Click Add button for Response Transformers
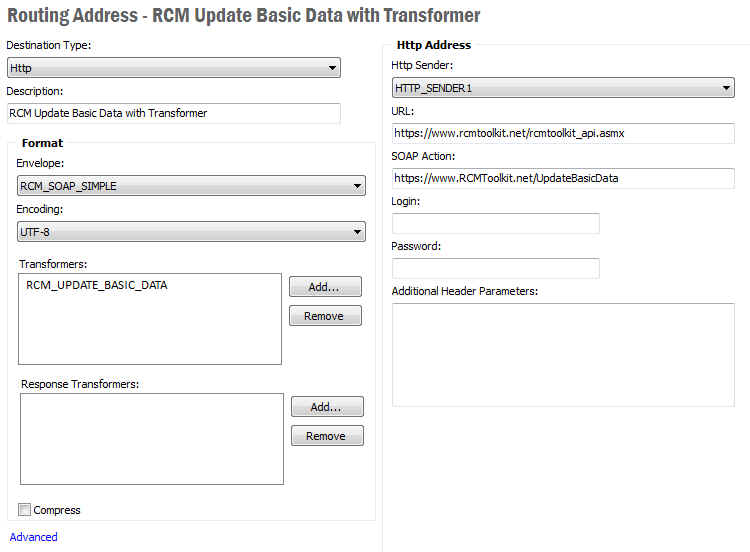Image resolution: width=750 pixels, height=552 pixels. click(327, 407)
